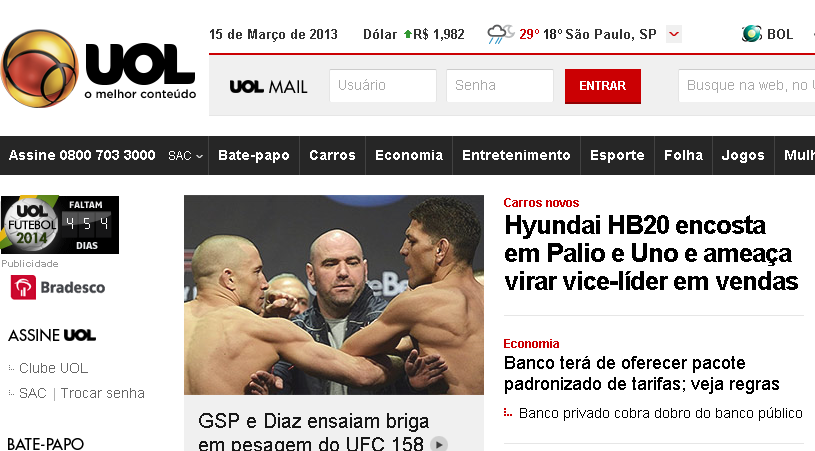Viewport: 815px width, 451px height.
Task: Click the Bradesco logo advertisement
Action: coord(58,287)
